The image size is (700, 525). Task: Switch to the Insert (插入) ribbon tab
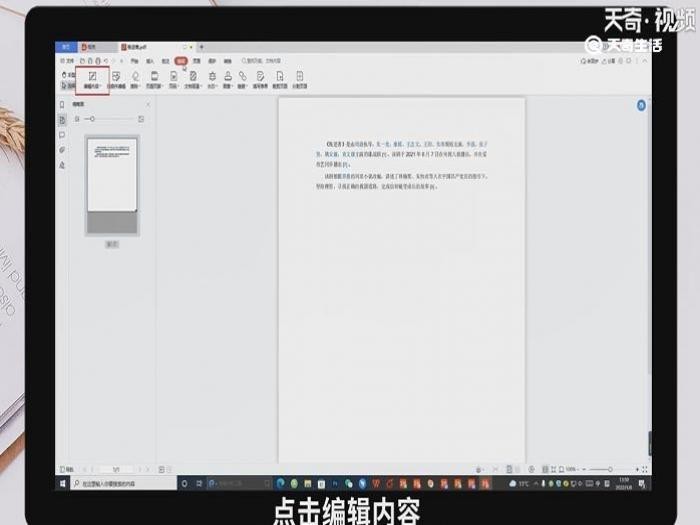(x=150, y=61)
